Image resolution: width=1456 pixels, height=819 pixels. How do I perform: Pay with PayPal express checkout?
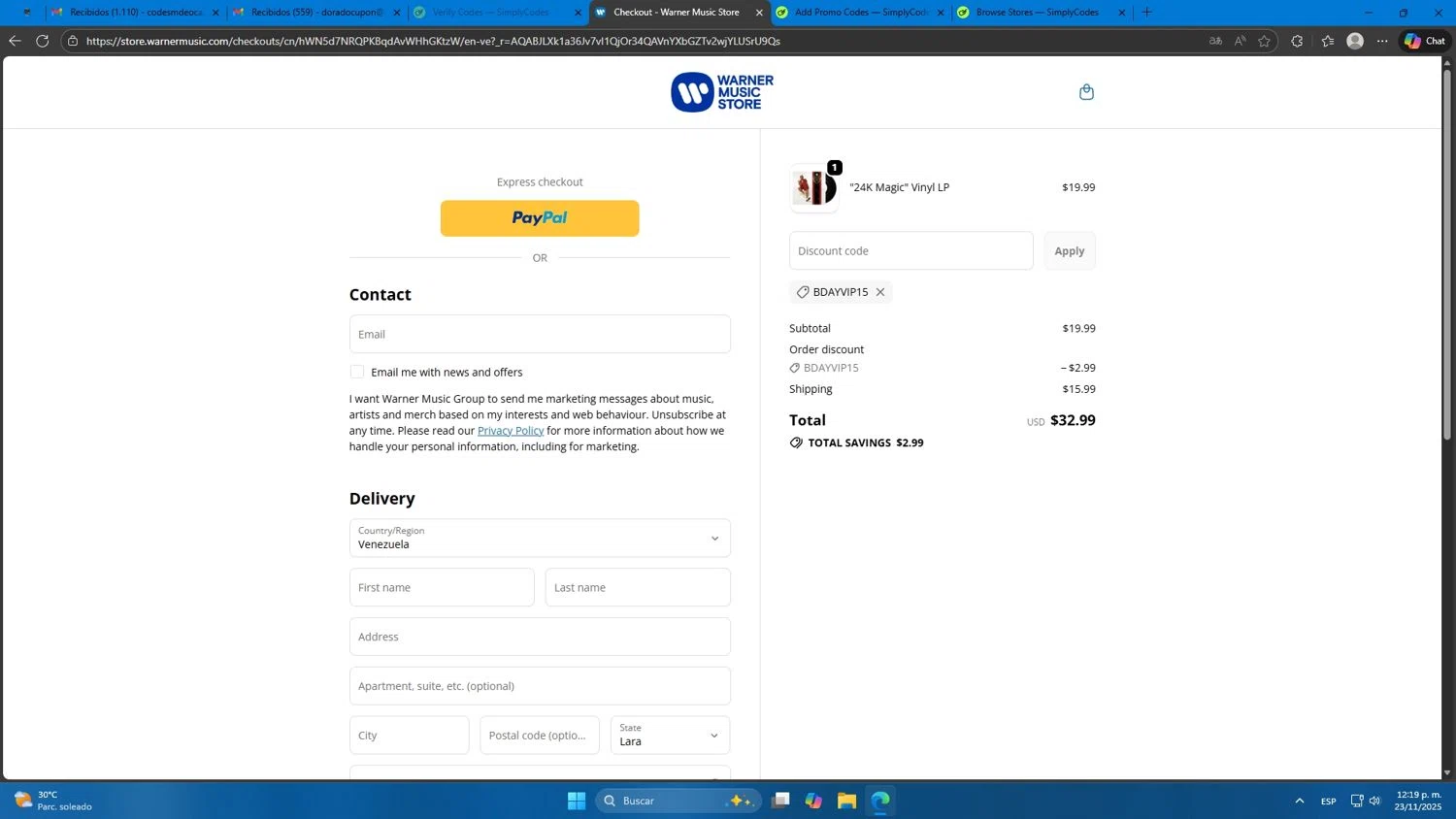point(540,218)
